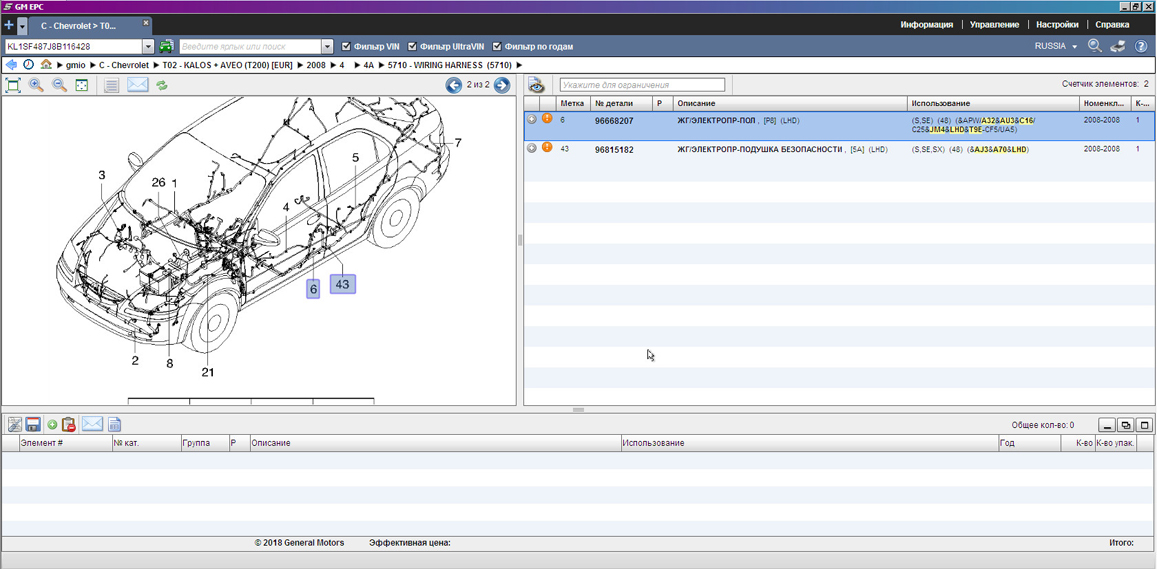
Task: Toggle the Фильтр UltraVIN checkbox
Action: tap(412, 47)
